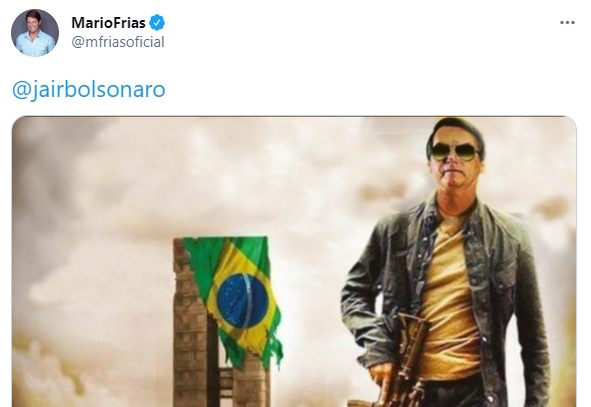The image size is (591, 407).
Task: Open the MarioFrias round profile avatar
Action: [x=35, y=33]
